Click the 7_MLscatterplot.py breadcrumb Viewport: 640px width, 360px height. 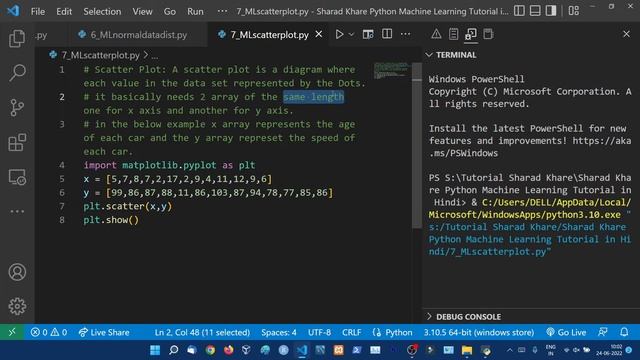coord(100,55)
